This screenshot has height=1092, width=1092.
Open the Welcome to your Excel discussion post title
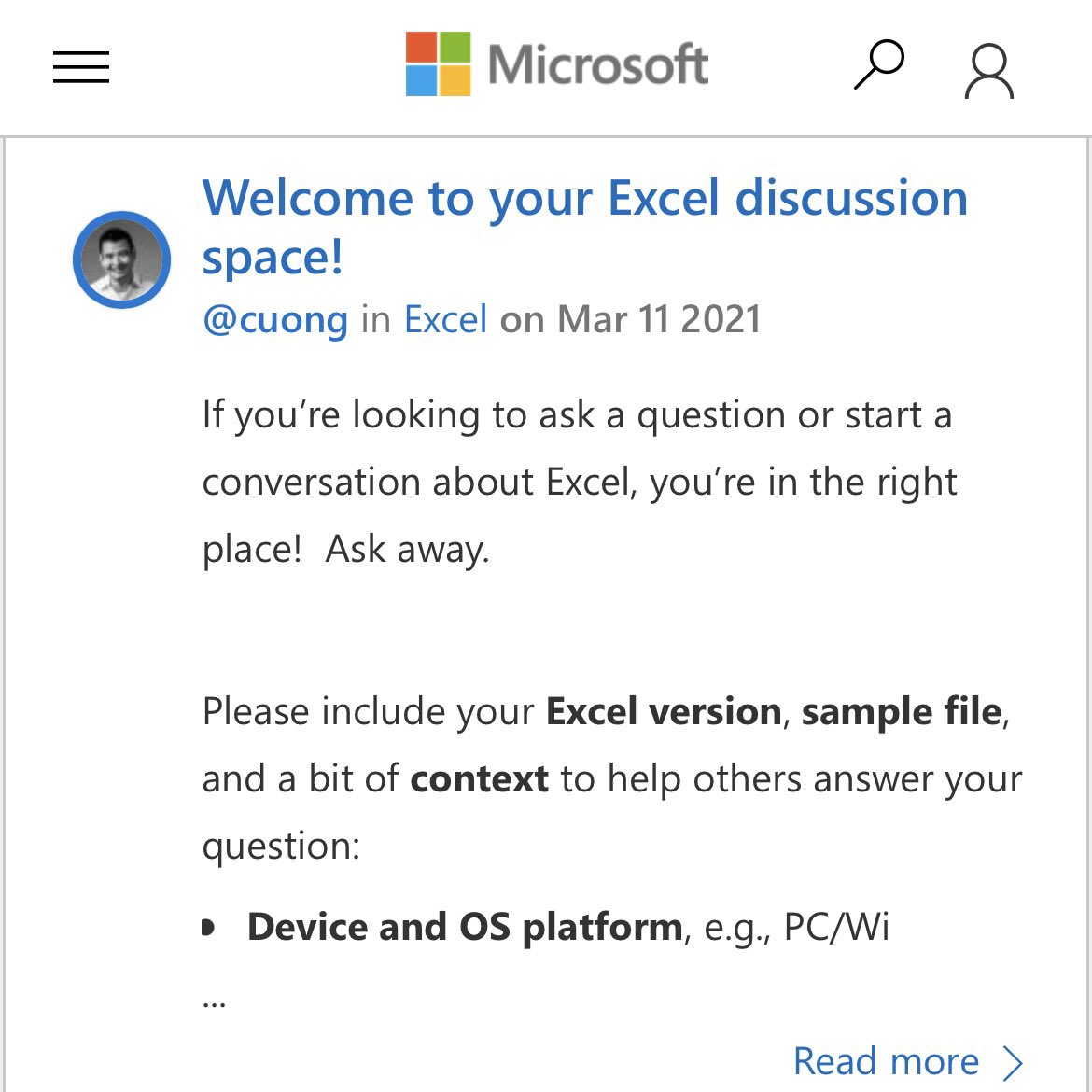click(x=585, y=227)
